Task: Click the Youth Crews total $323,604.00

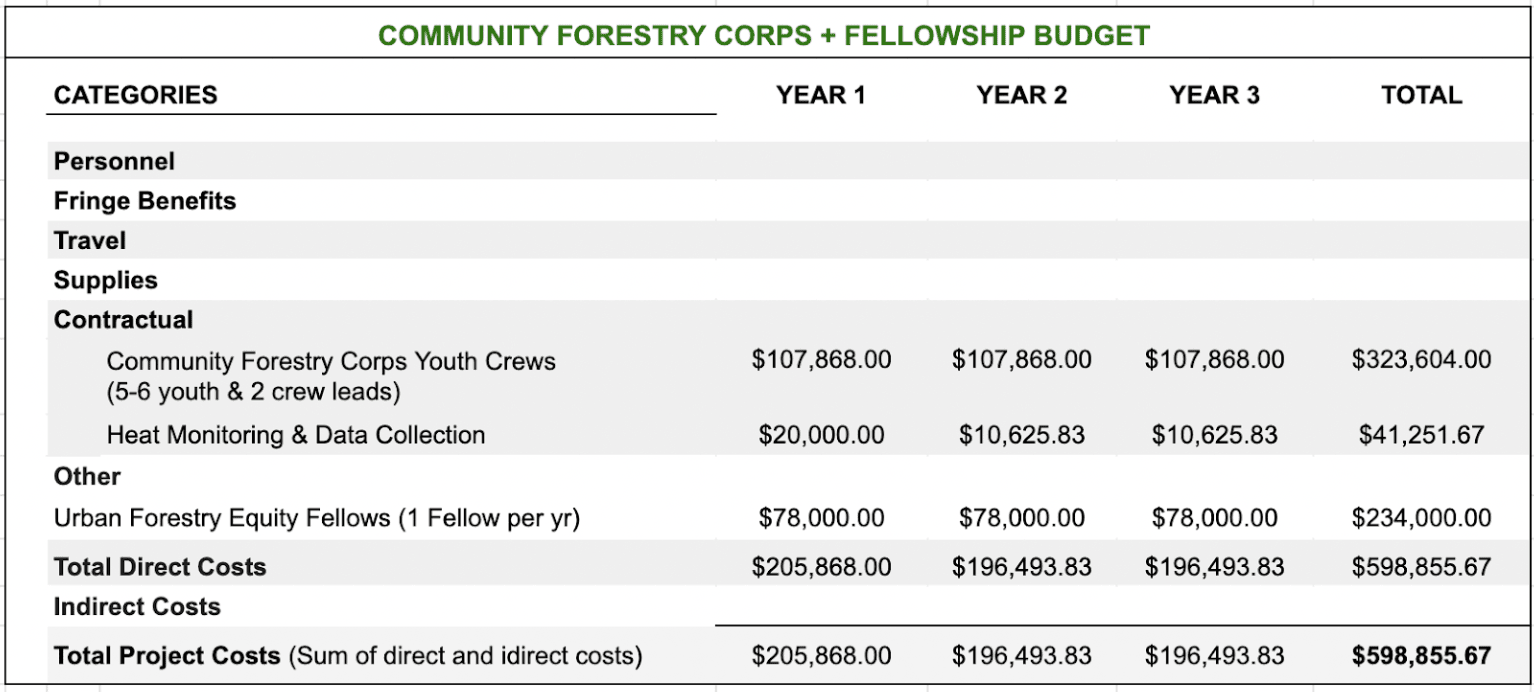Action: 1421,360
